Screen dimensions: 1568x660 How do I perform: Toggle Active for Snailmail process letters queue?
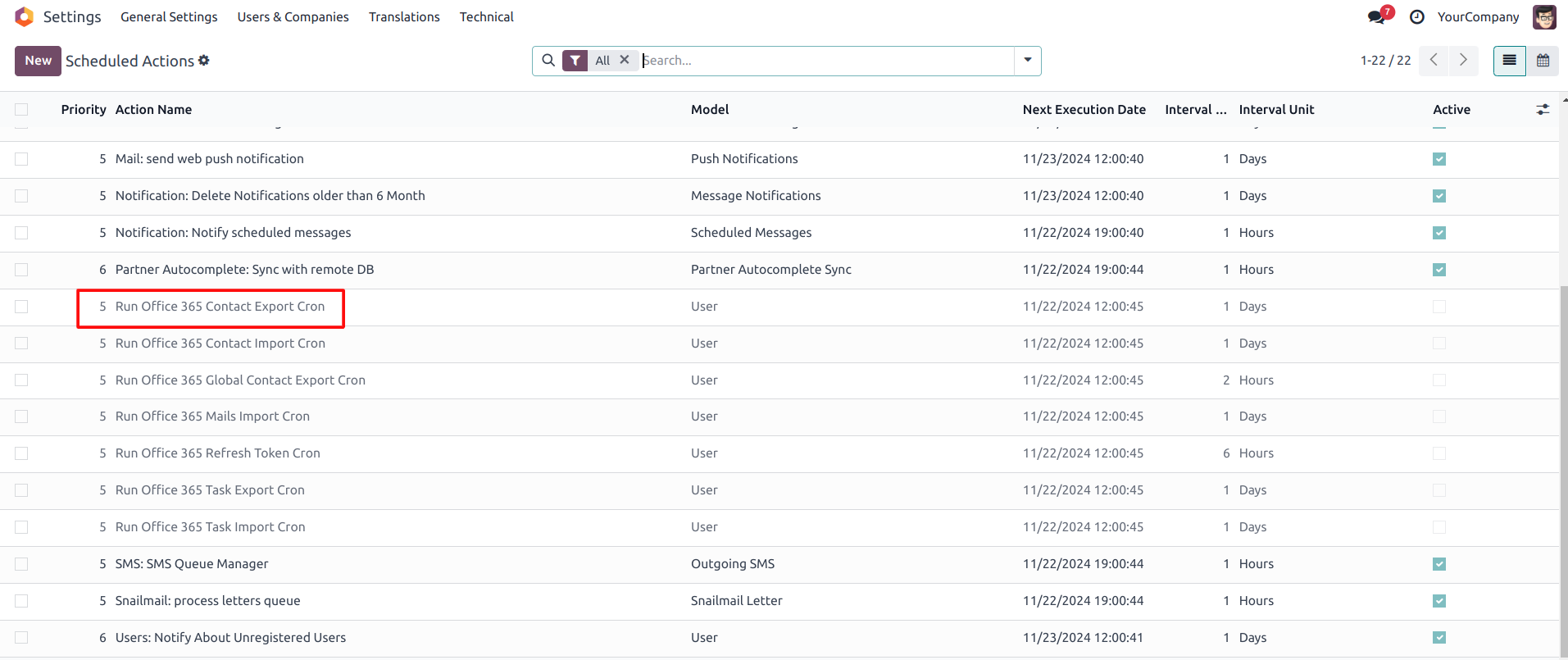[1439, 601]
